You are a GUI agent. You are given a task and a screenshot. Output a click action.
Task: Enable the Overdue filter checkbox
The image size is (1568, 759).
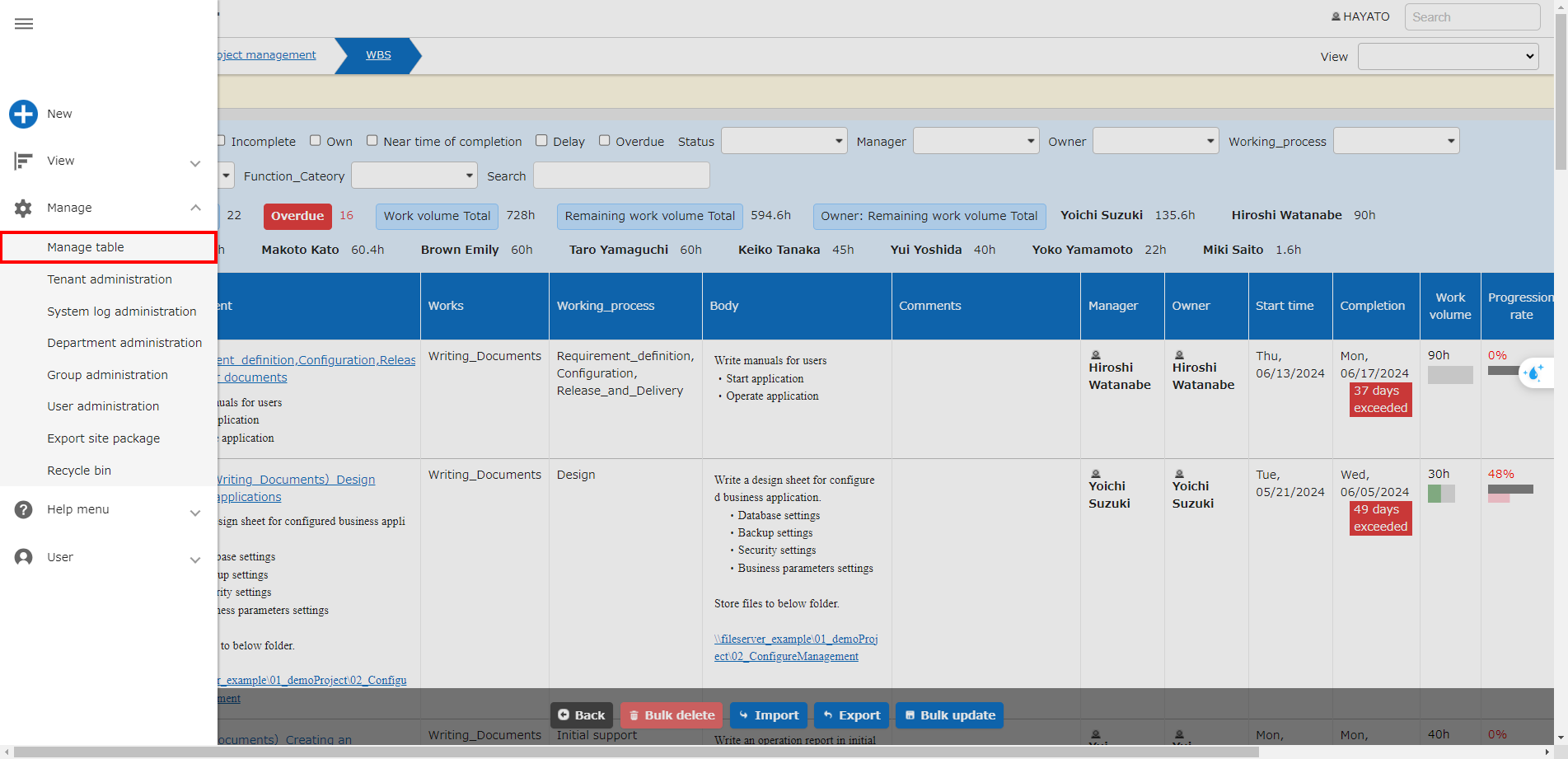click(x=604, y=140)
